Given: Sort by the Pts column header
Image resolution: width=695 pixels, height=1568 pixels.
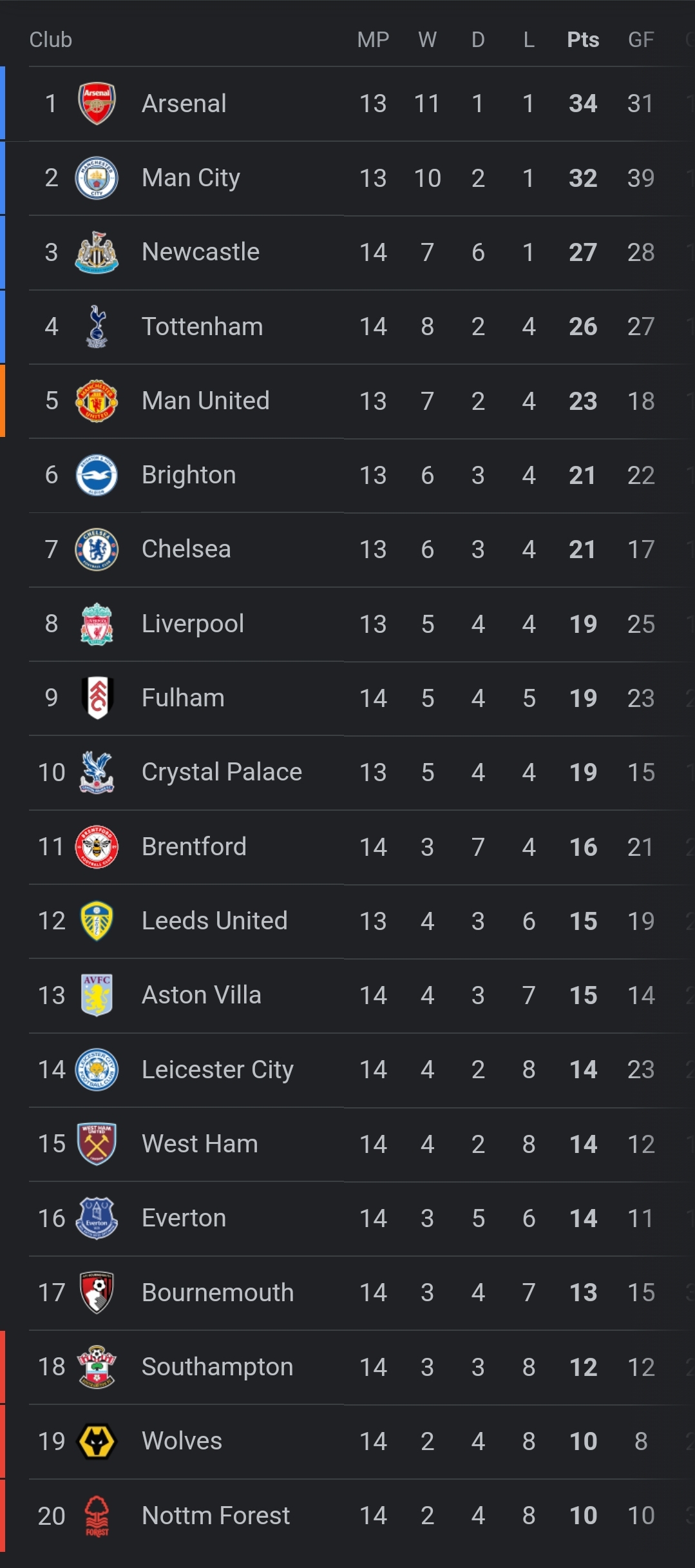Looking at the screenshot, I should click(583, 40).
